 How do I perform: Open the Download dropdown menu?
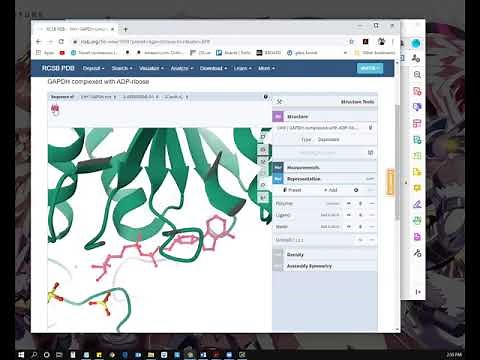(x=213, y=68)
